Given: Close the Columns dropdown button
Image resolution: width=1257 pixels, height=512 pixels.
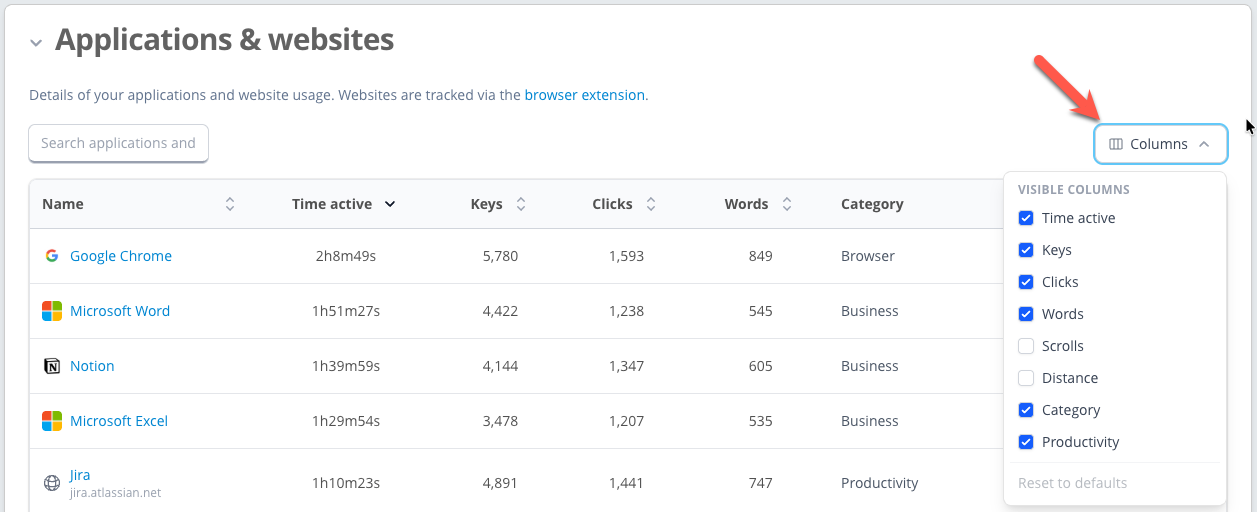Looking at the screenshot, I should point(1160,144).
